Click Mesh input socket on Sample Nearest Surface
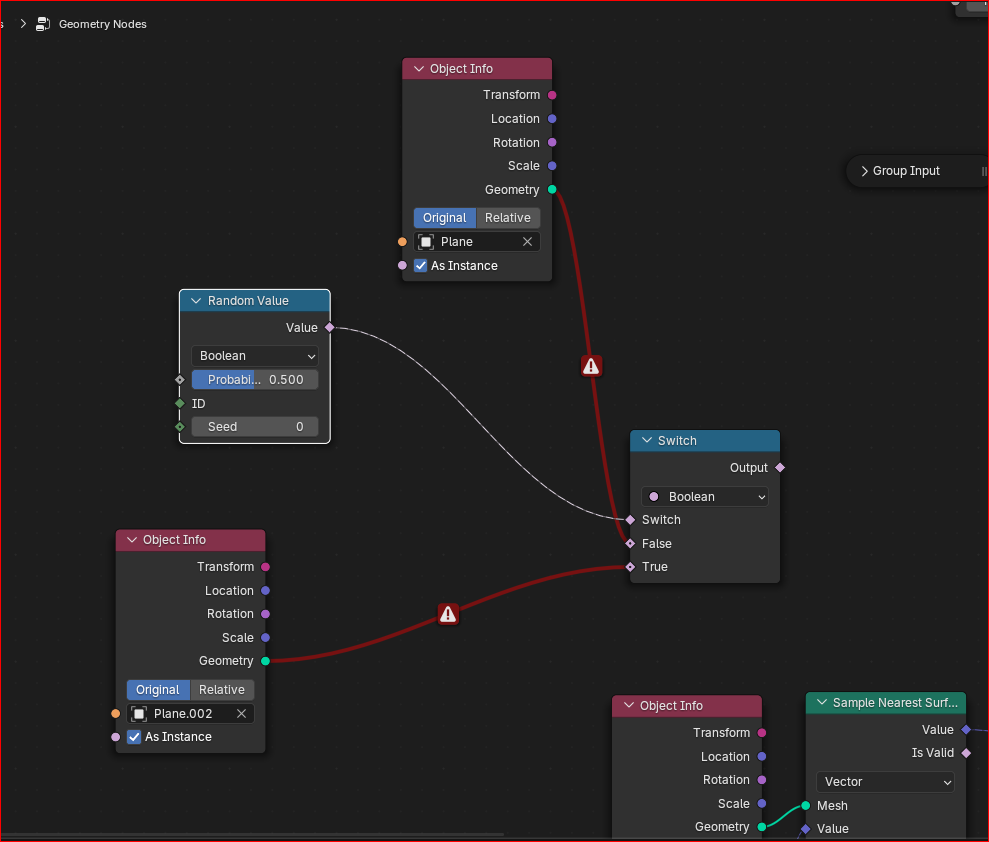989x842 pixels. 805,805
